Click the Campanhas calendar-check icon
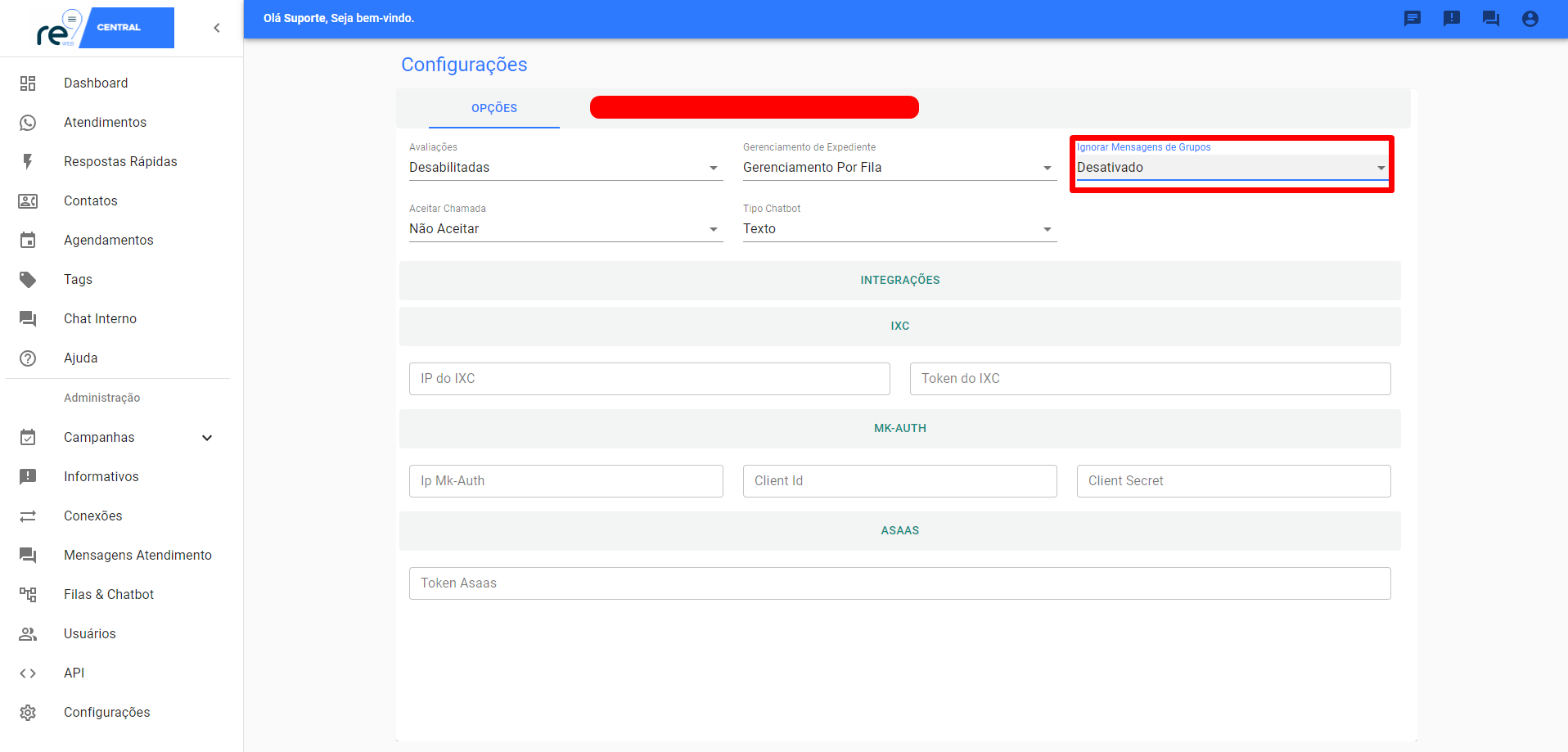1568x752 pixels. [x=28, y=438]
